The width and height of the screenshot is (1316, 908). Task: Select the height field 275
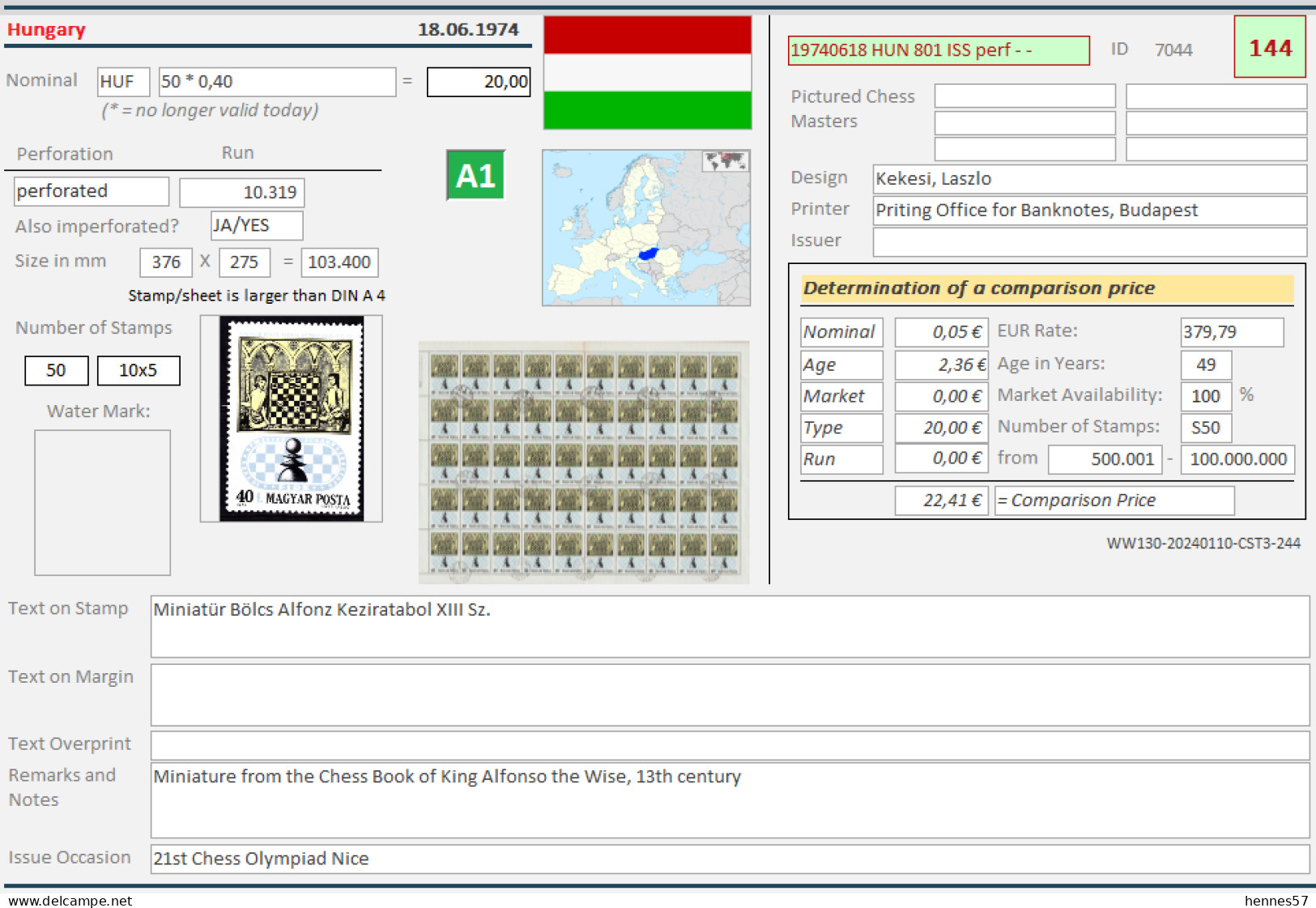[245, 262]
